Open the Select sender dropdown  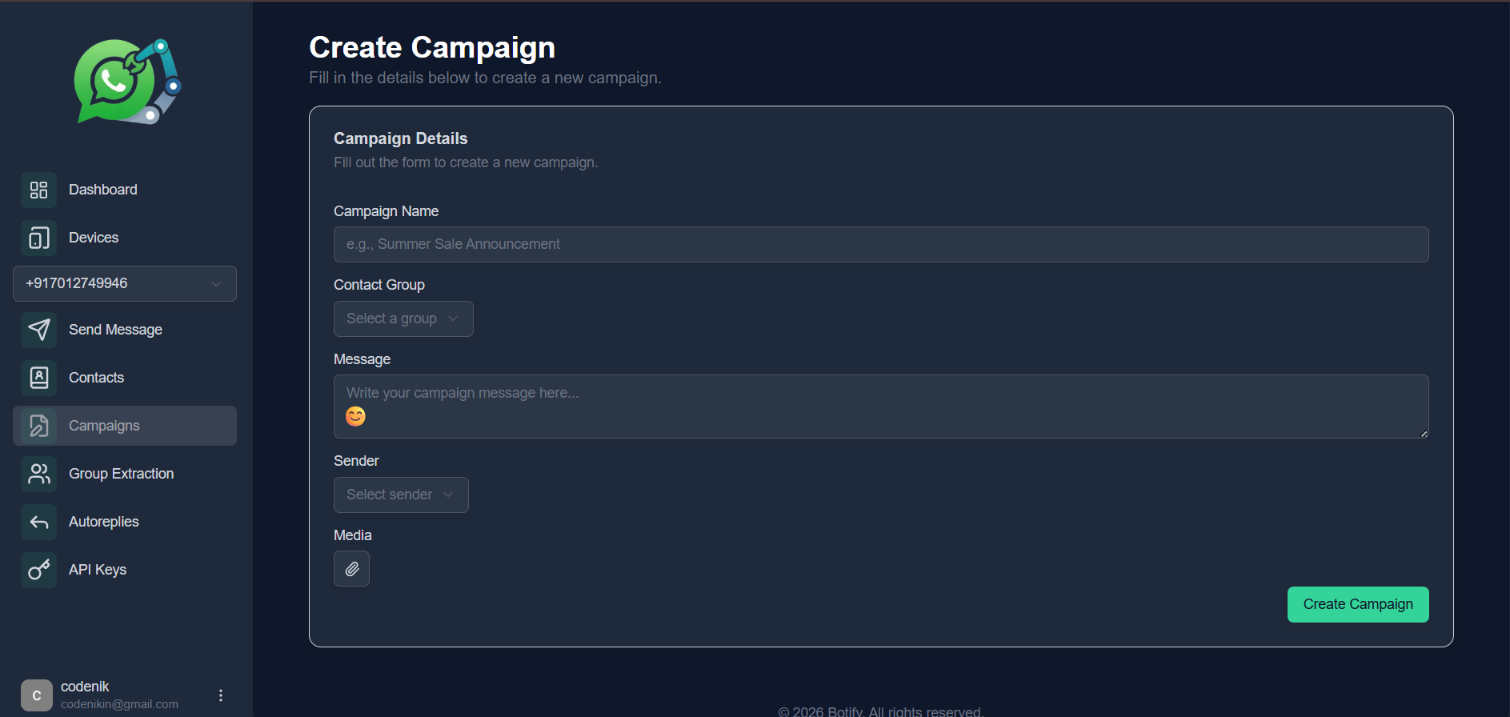(x=401, y=495)
